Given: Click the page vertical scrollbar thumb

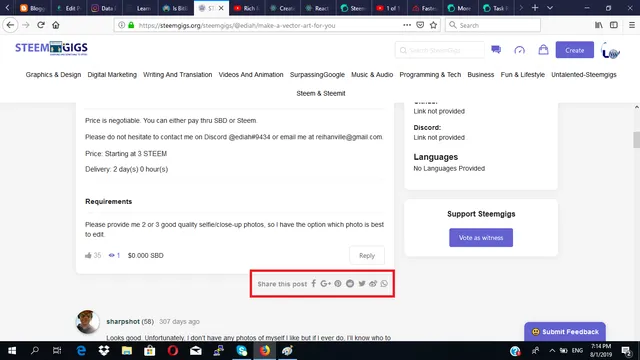Looking at the screenshot, I should pos(636,140).
